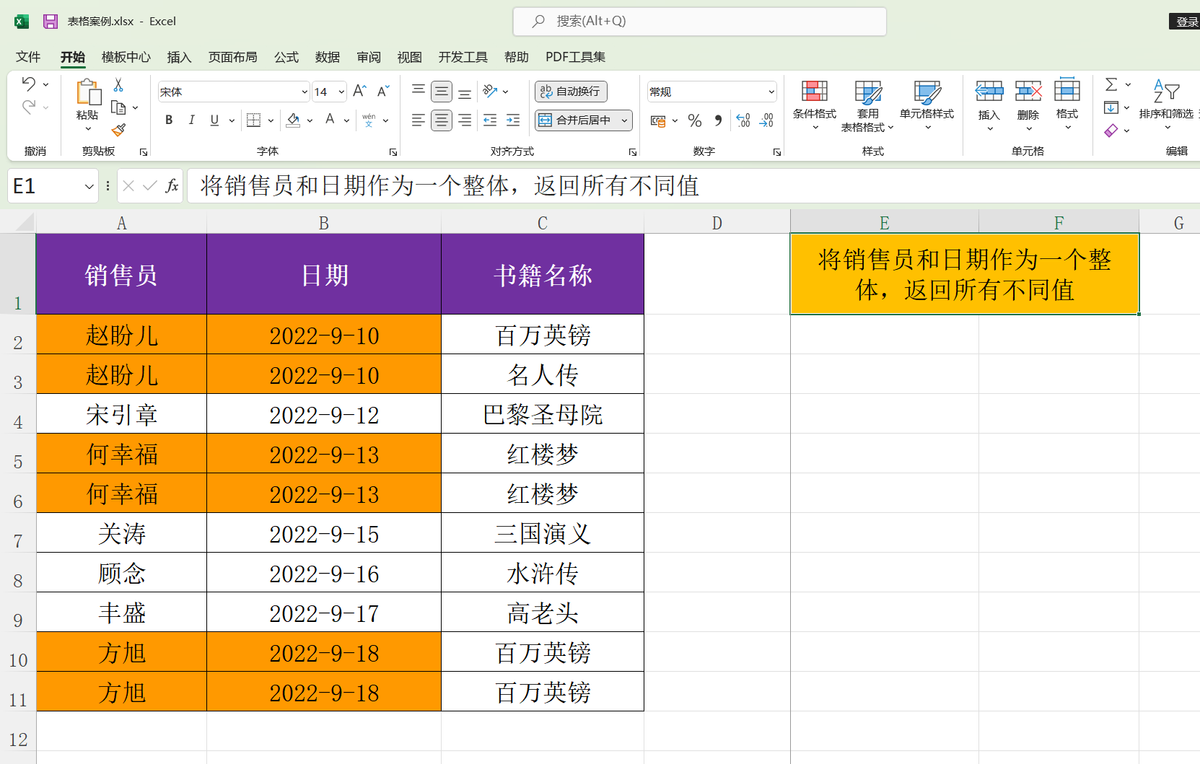Click the Decrease Indent icon
Viewport: 1200px width, 764px height.
489,120
